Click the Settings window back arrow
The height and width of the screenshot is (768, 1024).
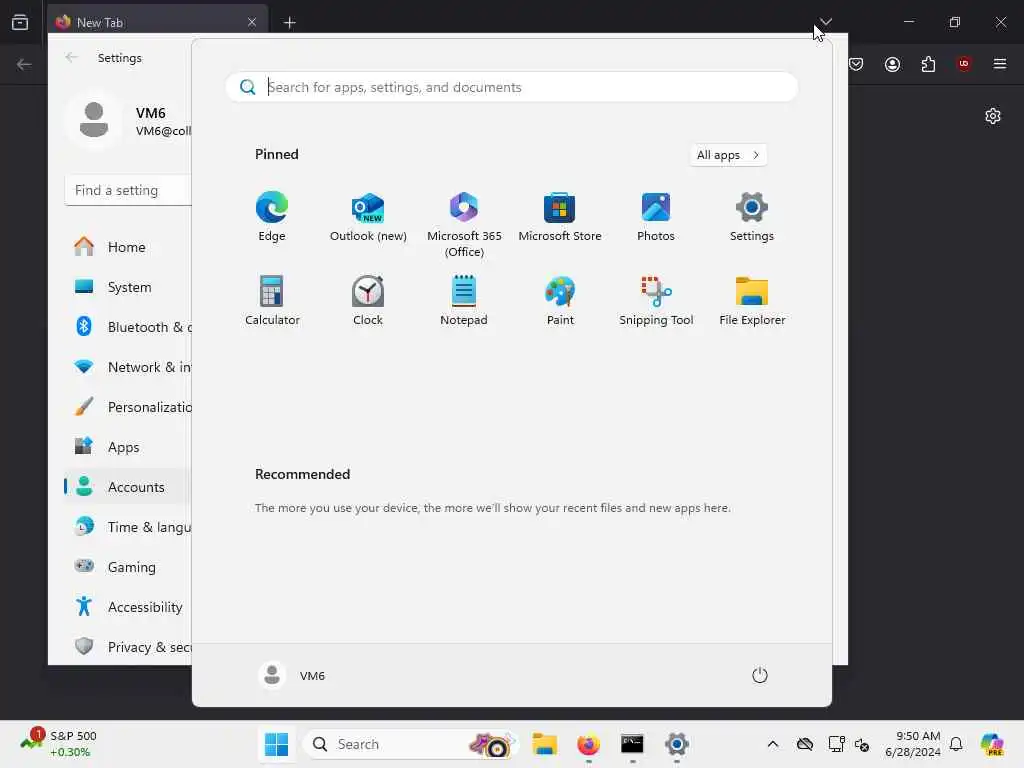pyautogui.click(x=71, y=57)
